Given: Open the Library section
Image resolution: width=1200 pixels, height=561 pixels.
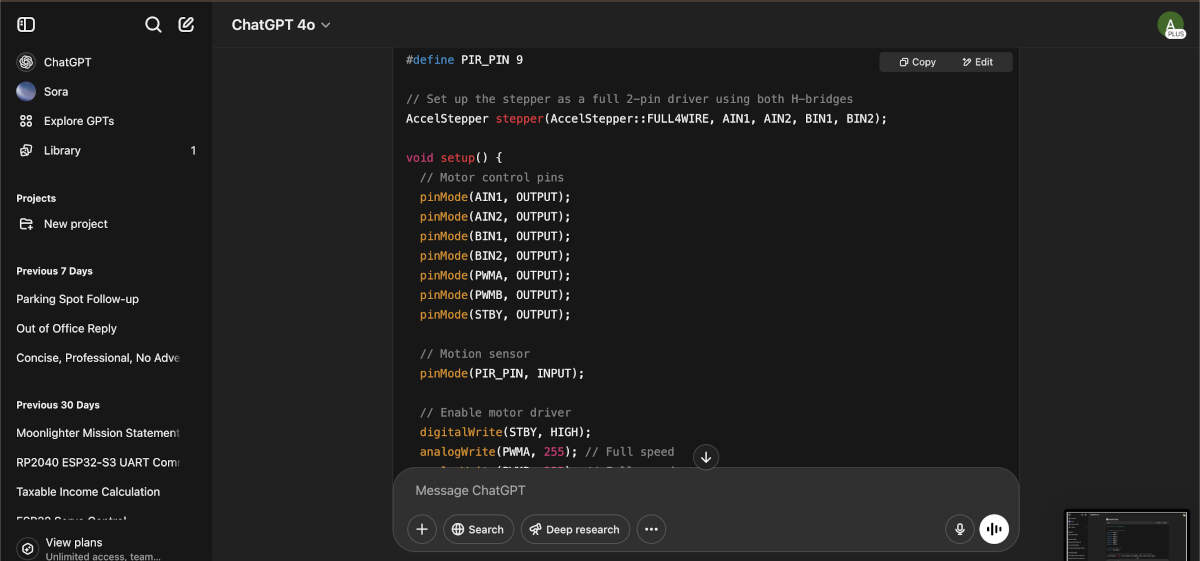Looking at the screenshot, I should 106,150.
